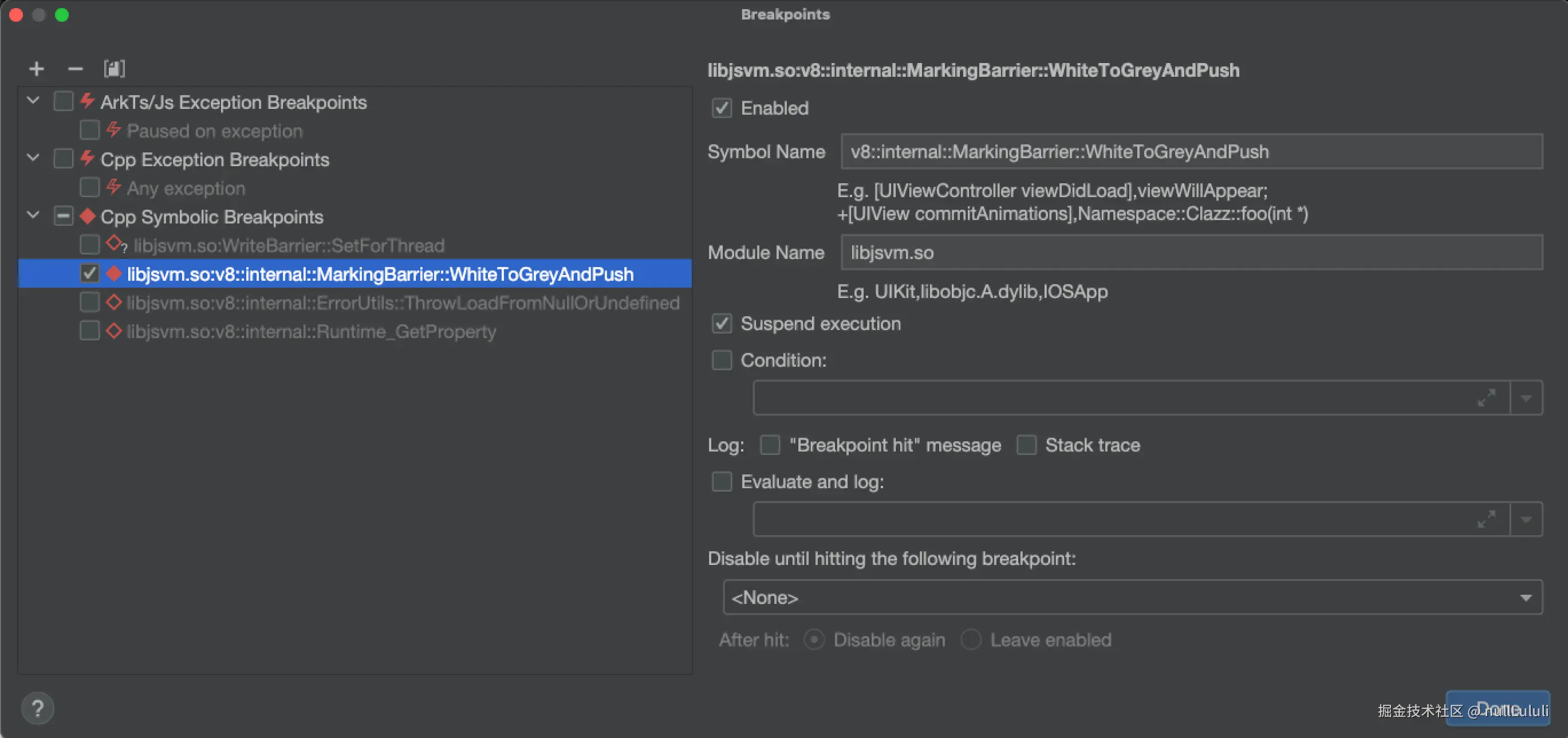
Task: Expand the Condition field editor icon
Action: (x=1486, y=398)
